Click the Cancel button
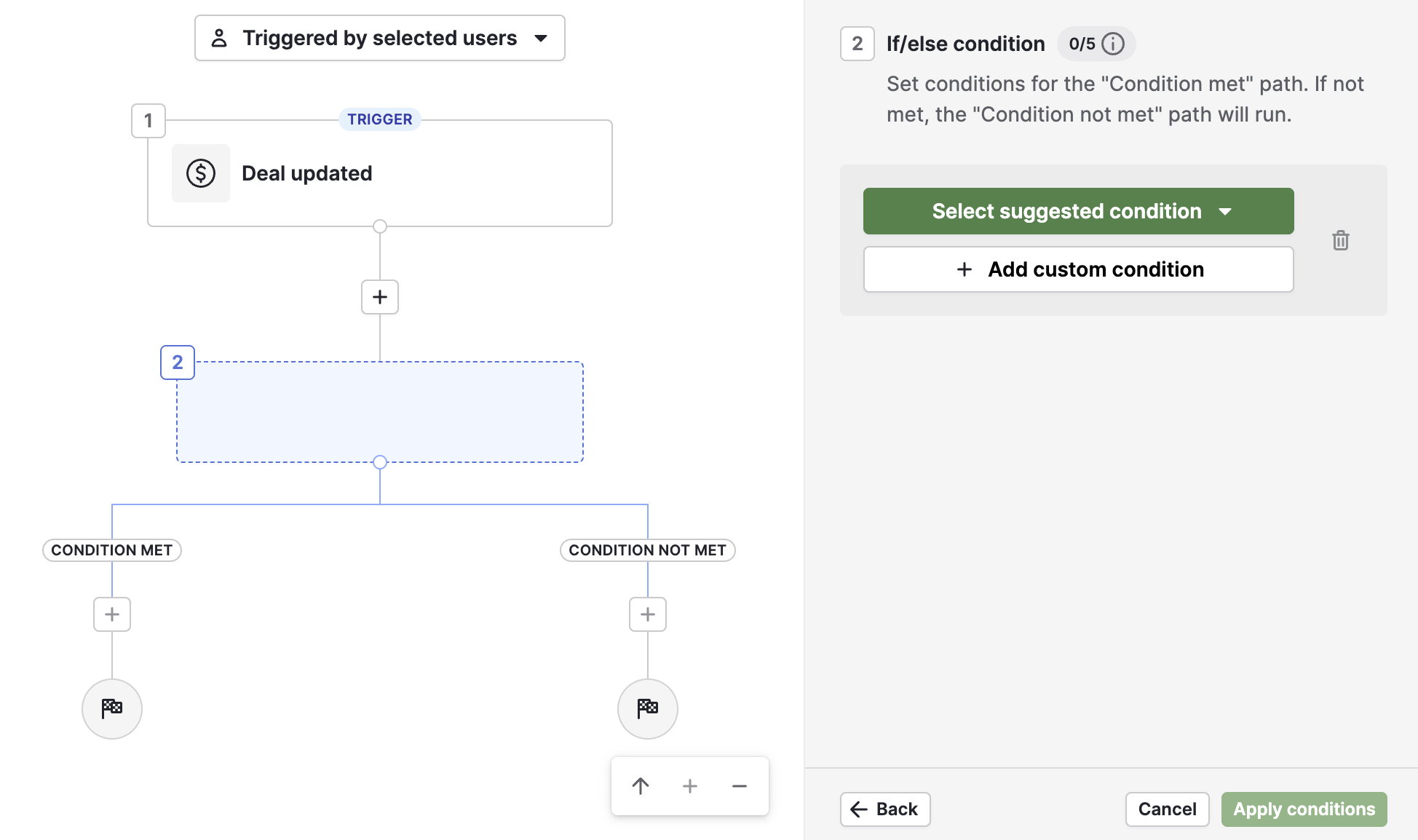The image size is (1418, 840). [x=1167, y=809]
